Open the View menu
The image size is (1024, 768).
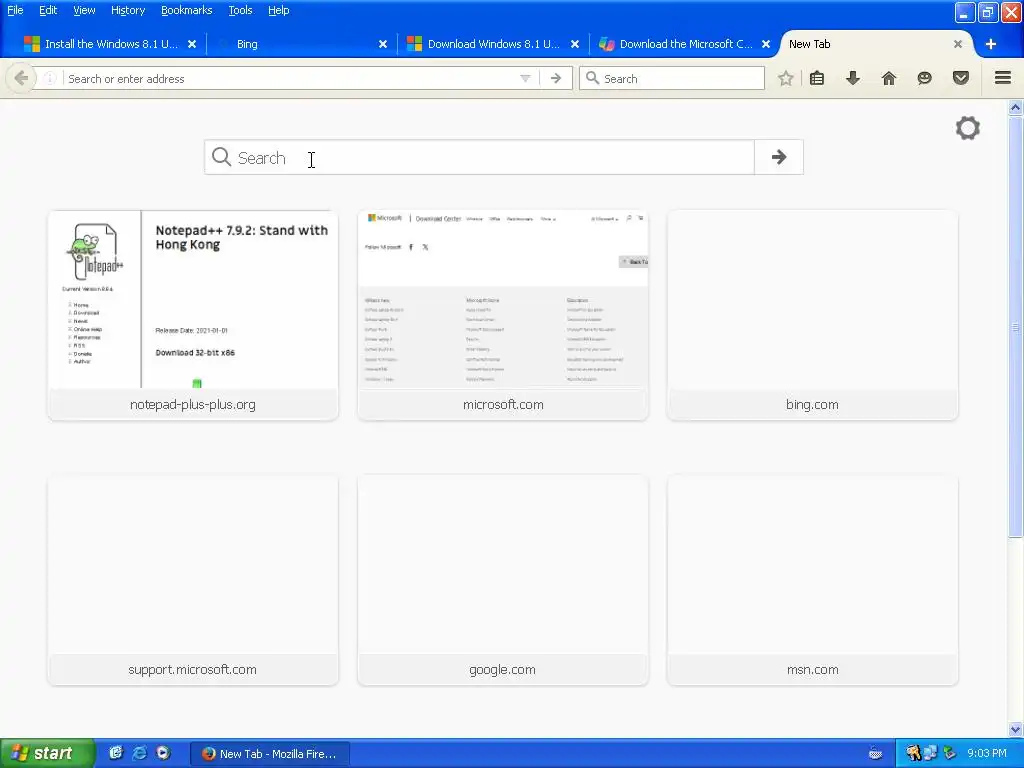[84, 10]
